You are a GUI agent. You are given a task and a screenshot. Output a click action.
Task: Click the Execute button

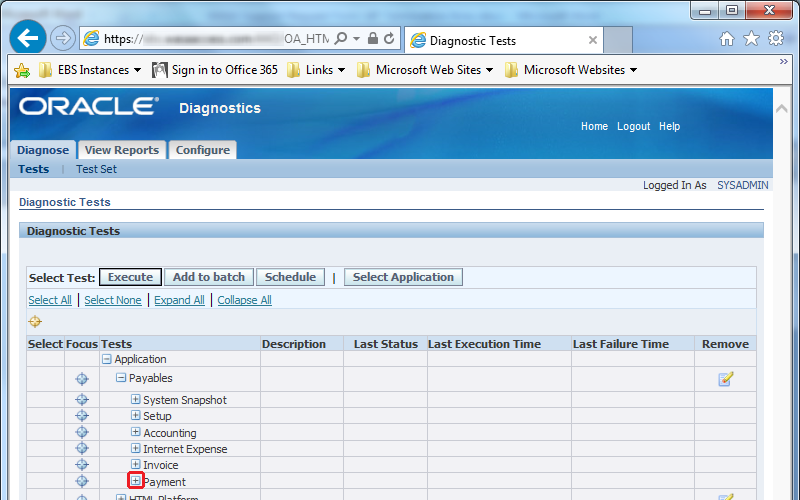tap(131, 277)
